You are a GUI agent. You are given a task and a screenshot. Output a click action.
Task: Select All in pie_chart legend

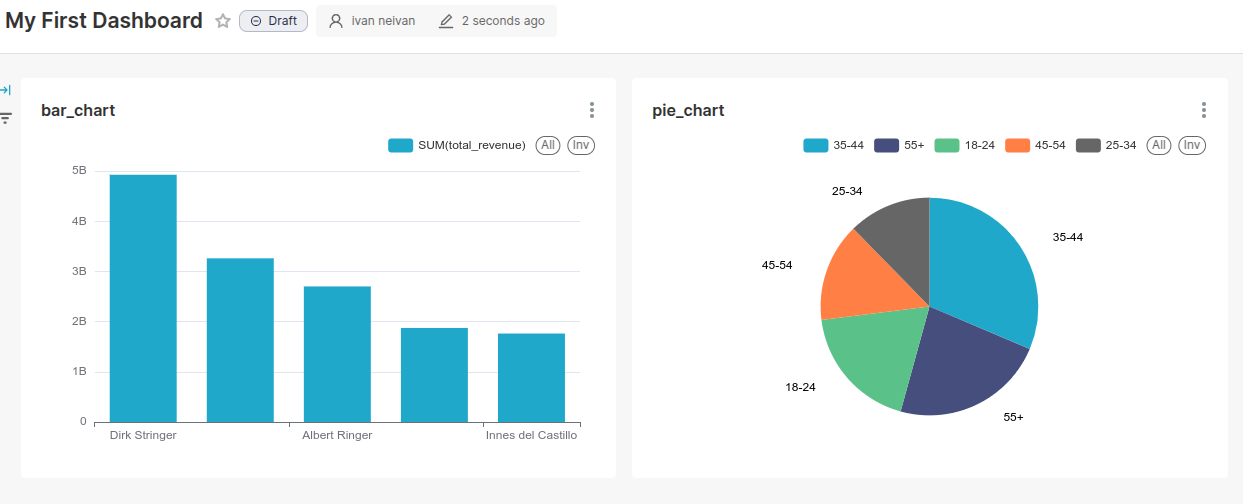[1158, 146]
